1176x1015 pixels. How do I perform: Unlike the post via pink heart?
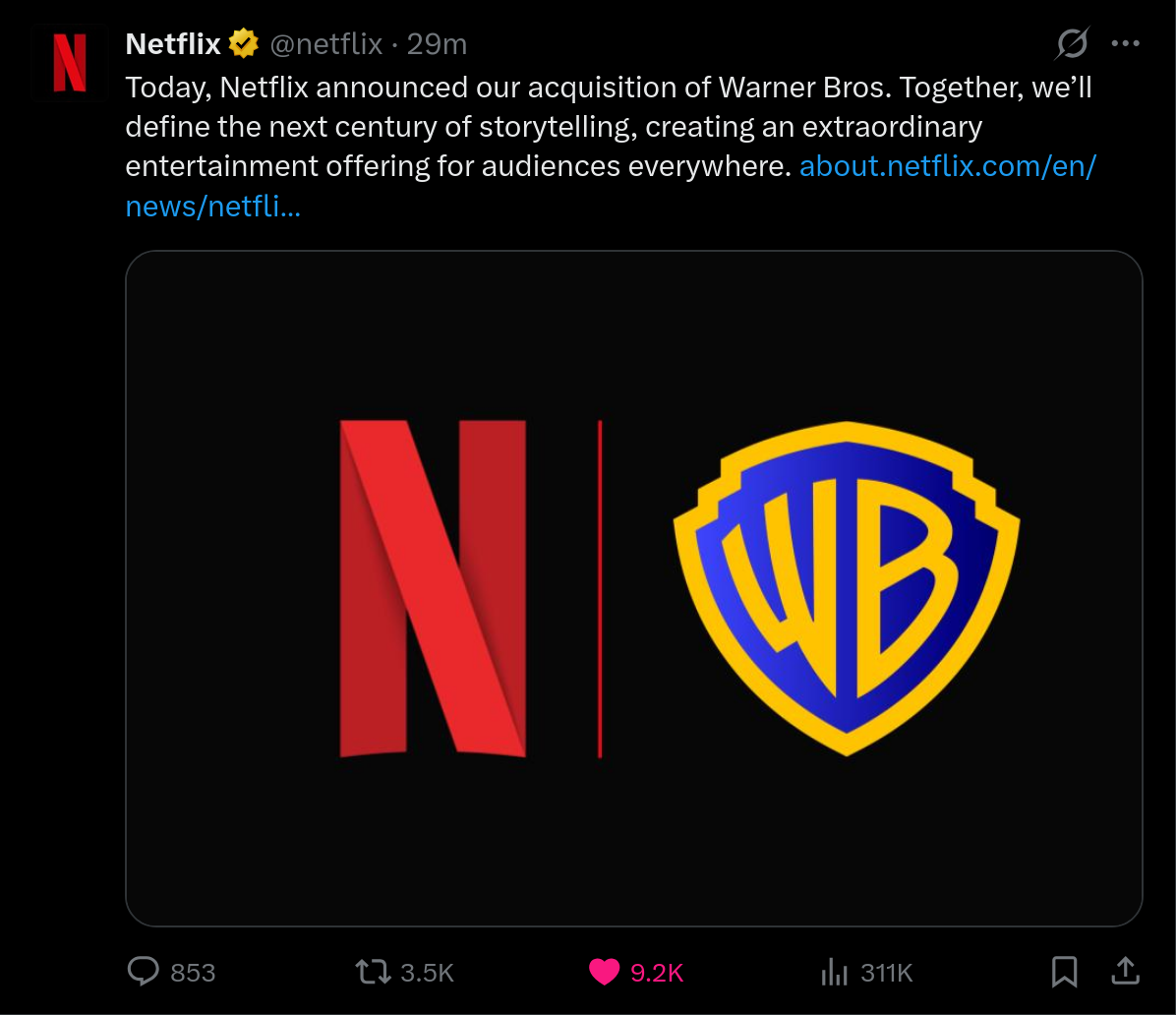click(604, 972)
